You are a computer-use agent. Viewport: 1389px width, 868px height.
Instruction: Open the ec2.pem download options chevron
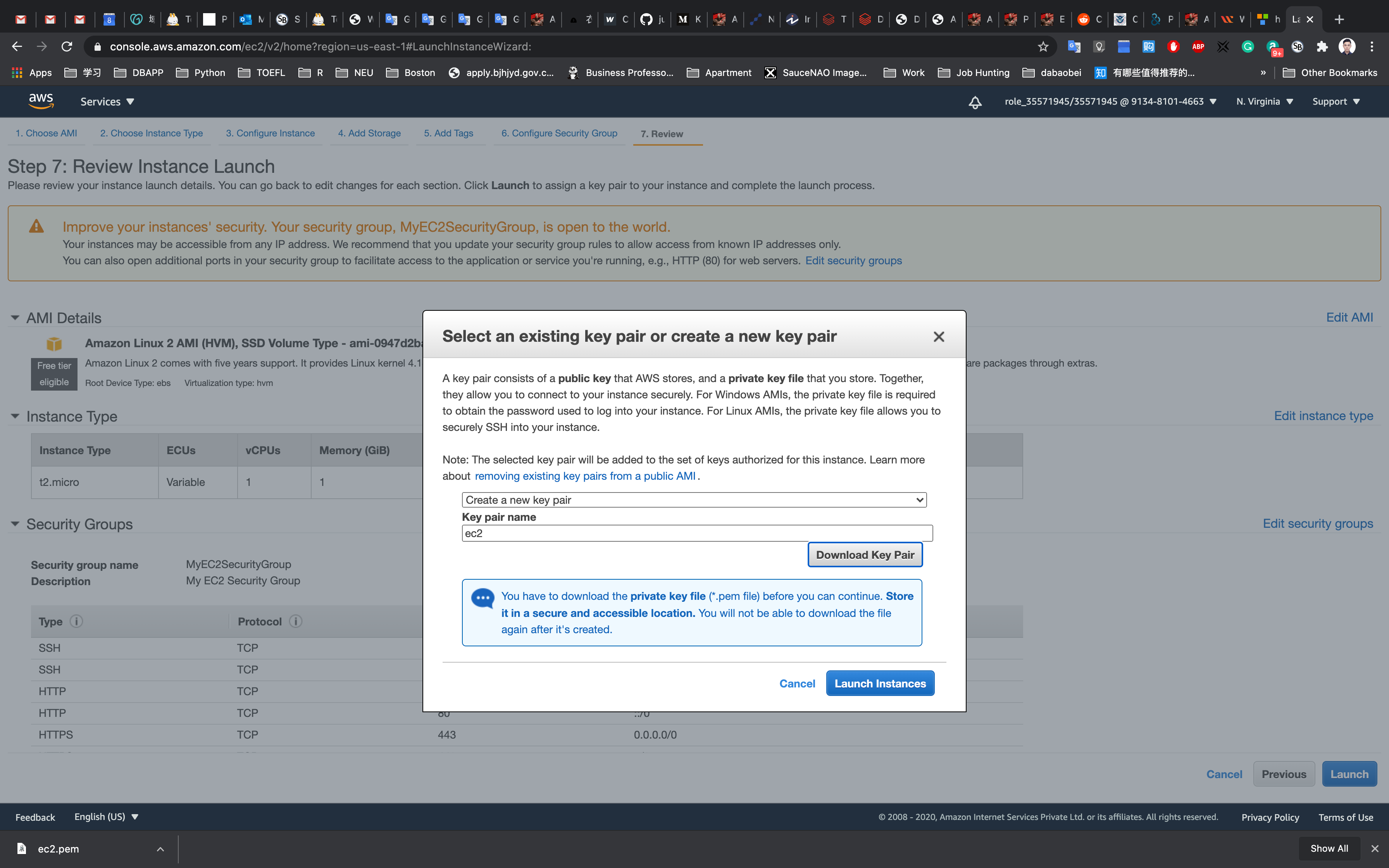point(160,849)
